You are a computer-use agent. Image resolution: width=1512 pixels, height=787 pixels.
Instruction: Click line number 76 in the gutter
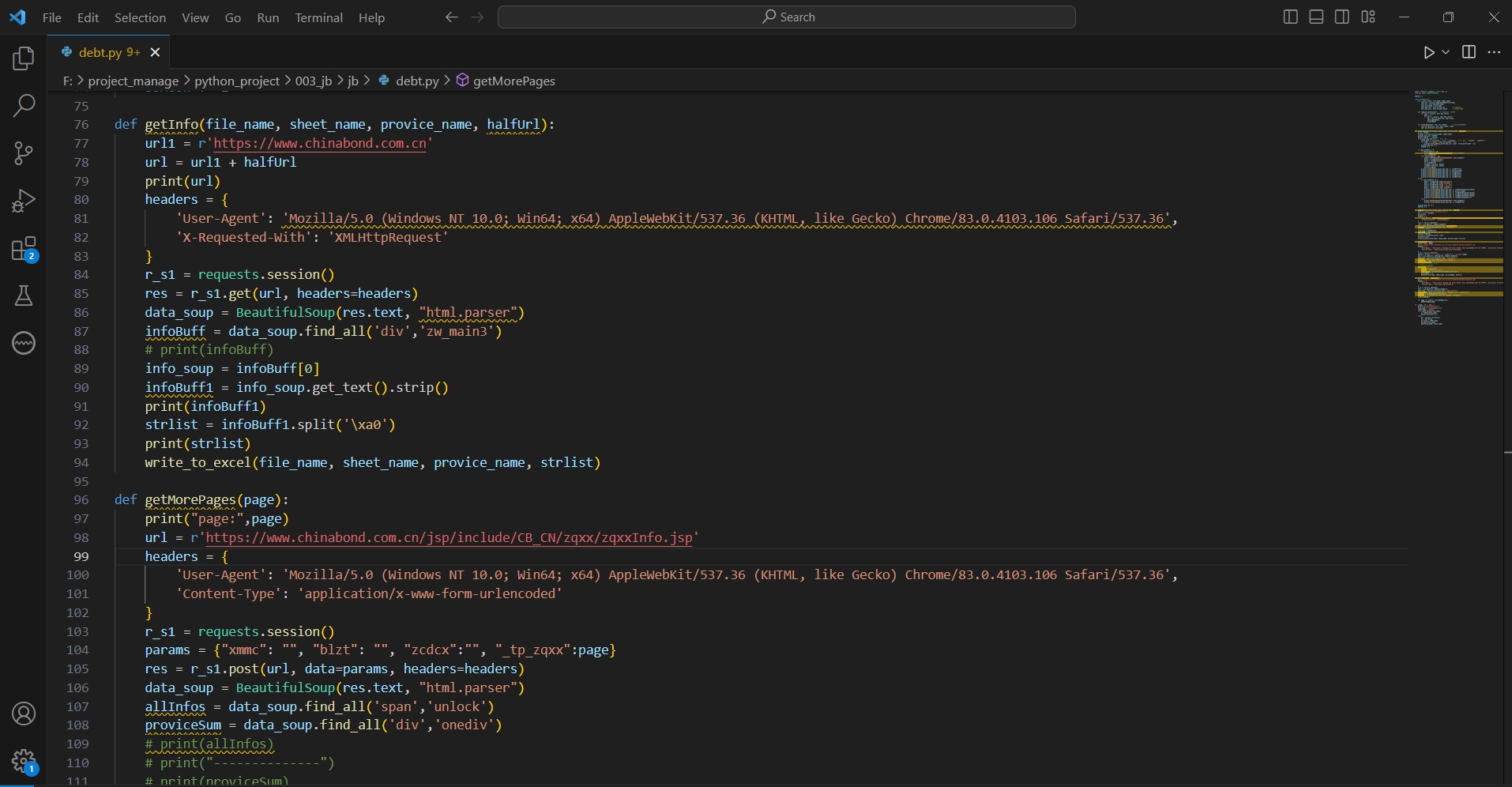click(81, 125)
